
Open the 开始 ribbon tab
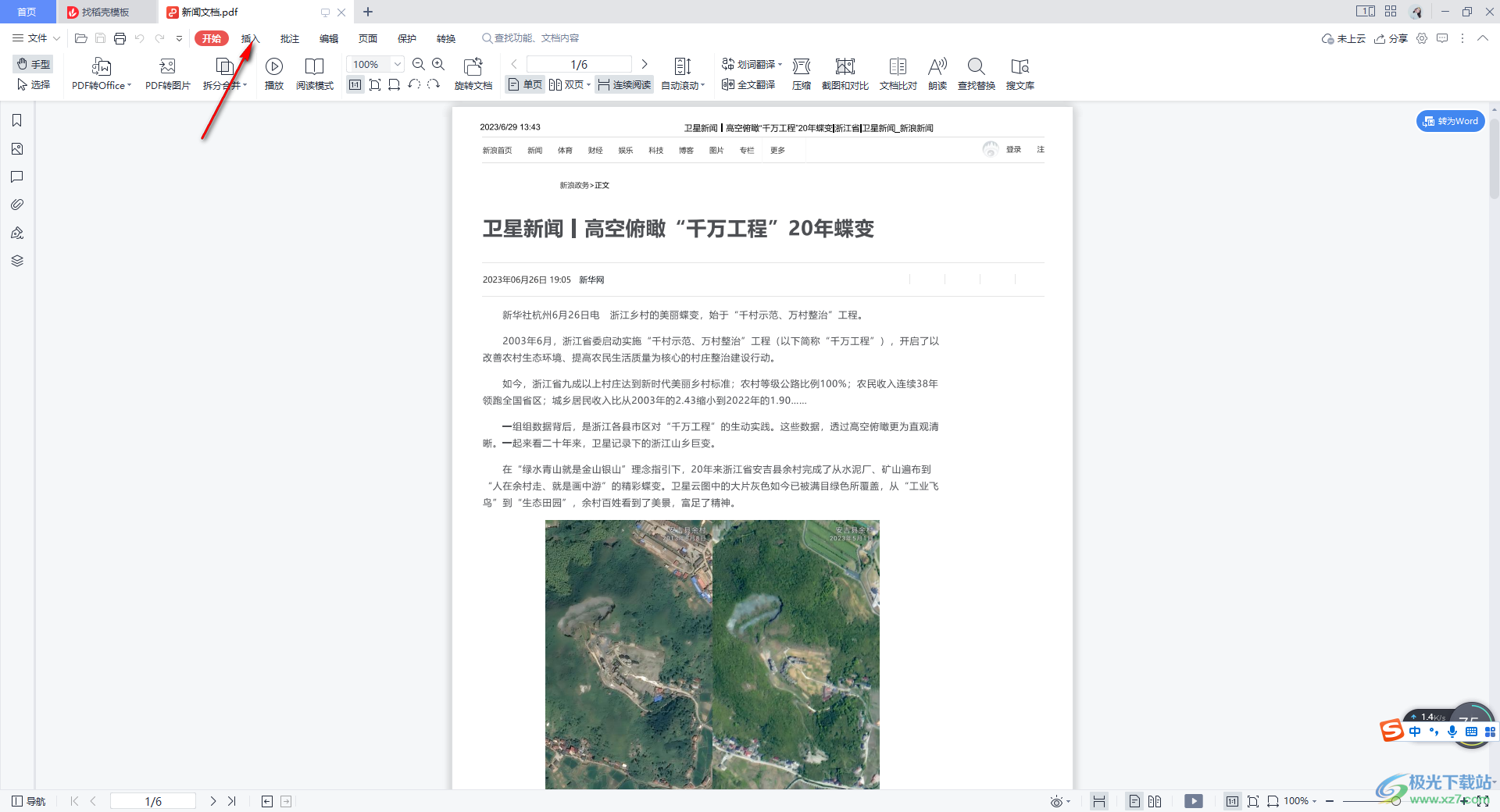pos(212,38)
